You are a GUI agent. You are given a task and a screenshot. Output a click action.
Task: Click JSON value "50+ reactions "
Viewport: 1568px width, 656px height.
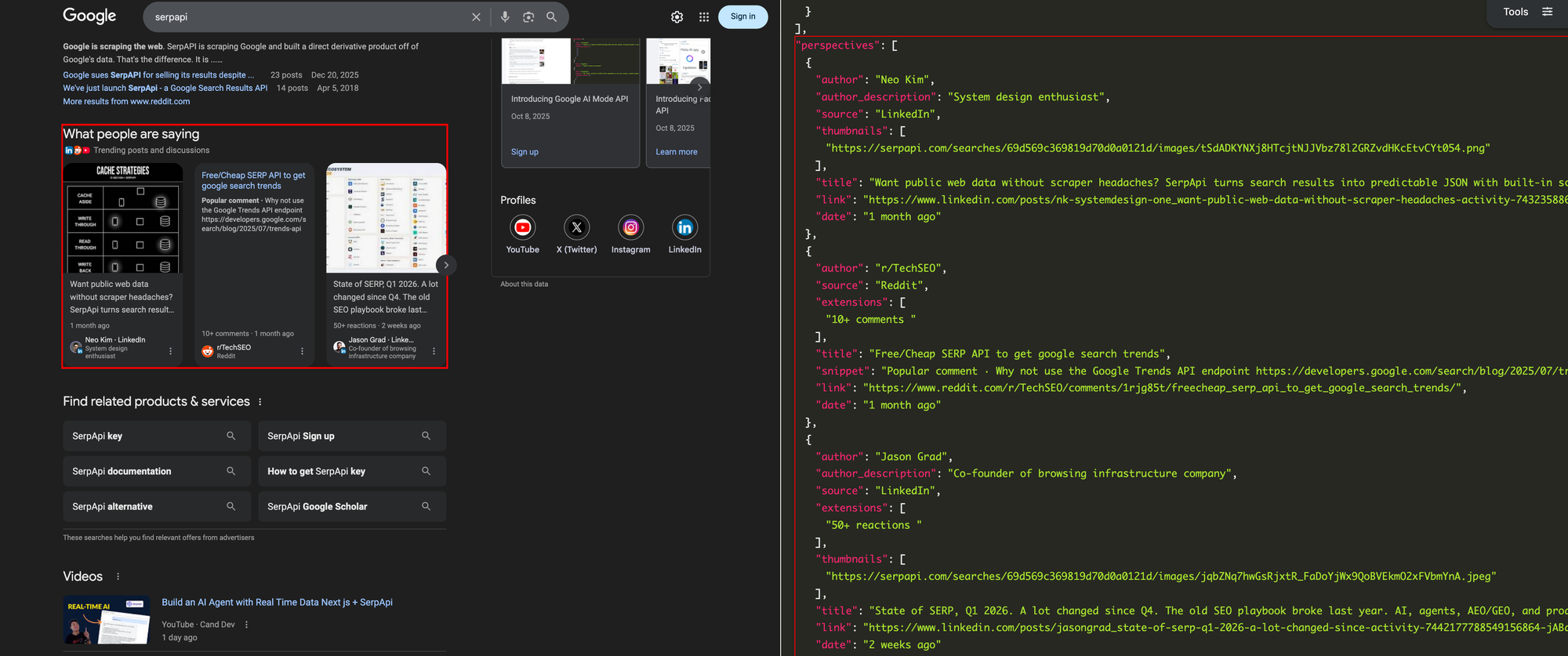pos(873,525)
